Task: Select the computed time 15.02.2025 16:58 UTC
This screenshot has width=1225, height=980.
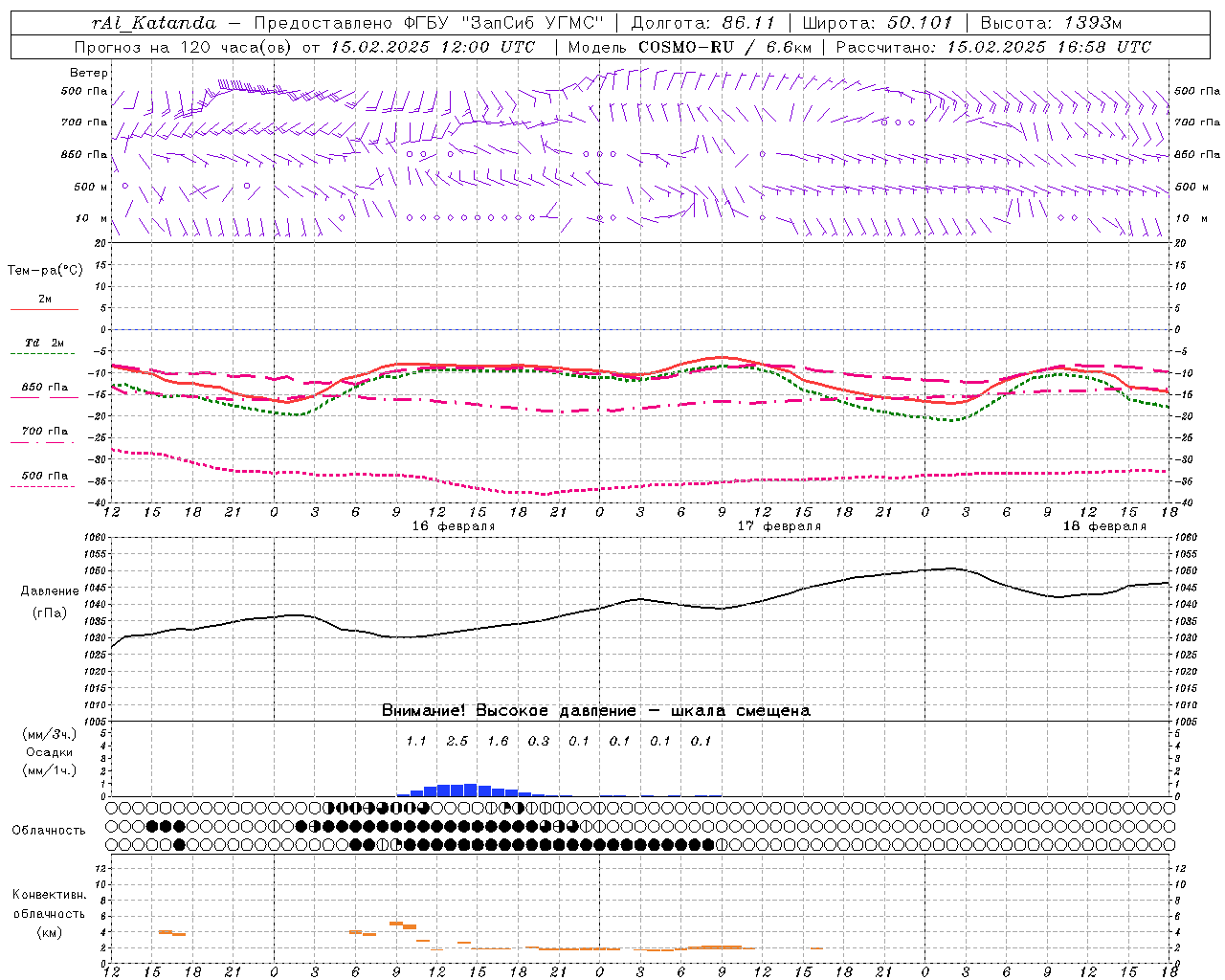Action: 1049,47
